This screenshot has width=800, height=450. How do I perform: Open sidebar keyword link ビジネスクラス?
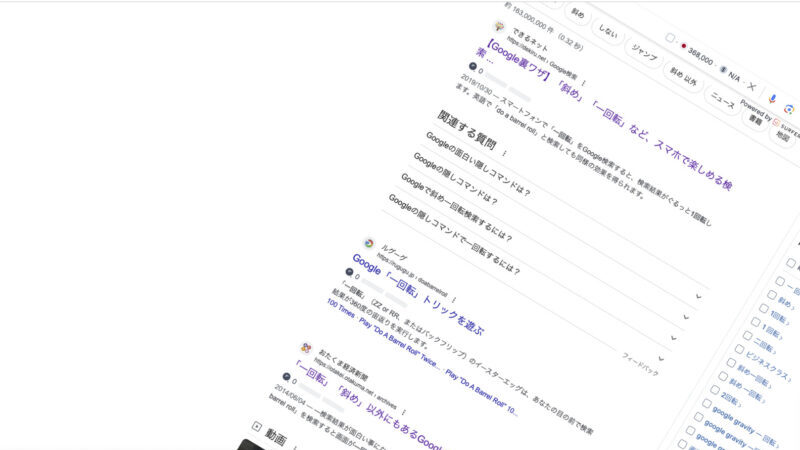pos(767,366)
